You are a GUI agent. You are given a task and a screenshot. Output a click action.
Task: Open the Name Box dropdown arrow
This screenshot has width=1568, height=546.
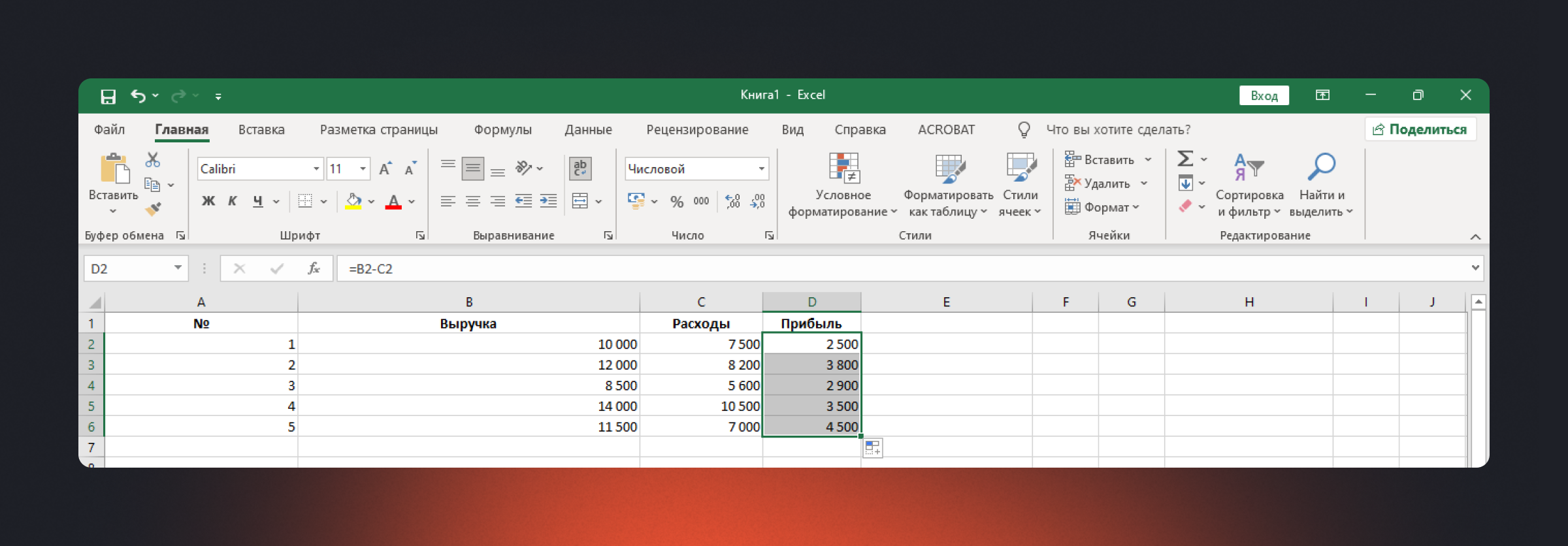point(177,268)
